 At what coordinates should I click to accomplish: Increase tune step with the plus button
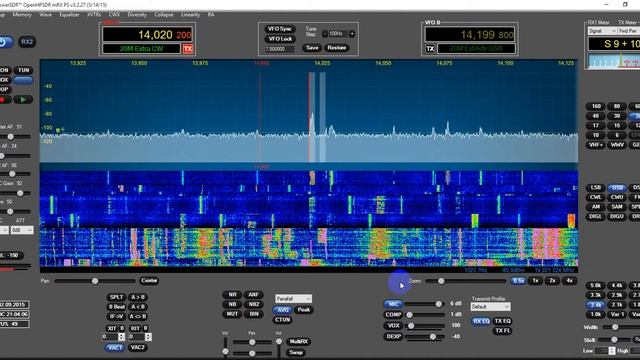pyautogui.click(x=351, y=33)
